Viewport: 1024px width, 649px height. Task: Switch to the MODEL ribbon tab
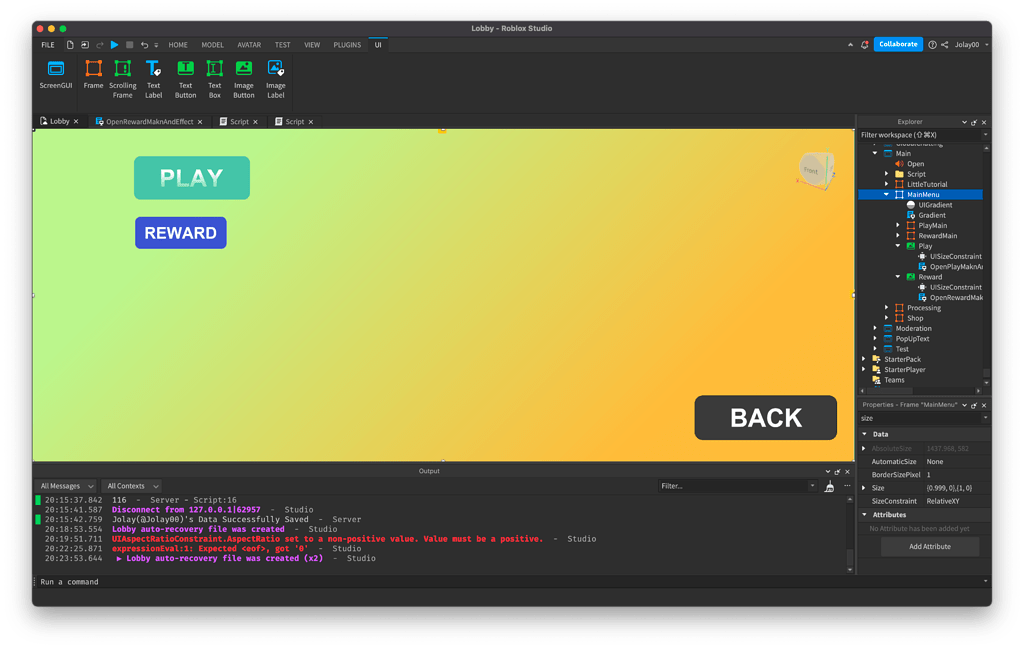click(x=212, y=44)
